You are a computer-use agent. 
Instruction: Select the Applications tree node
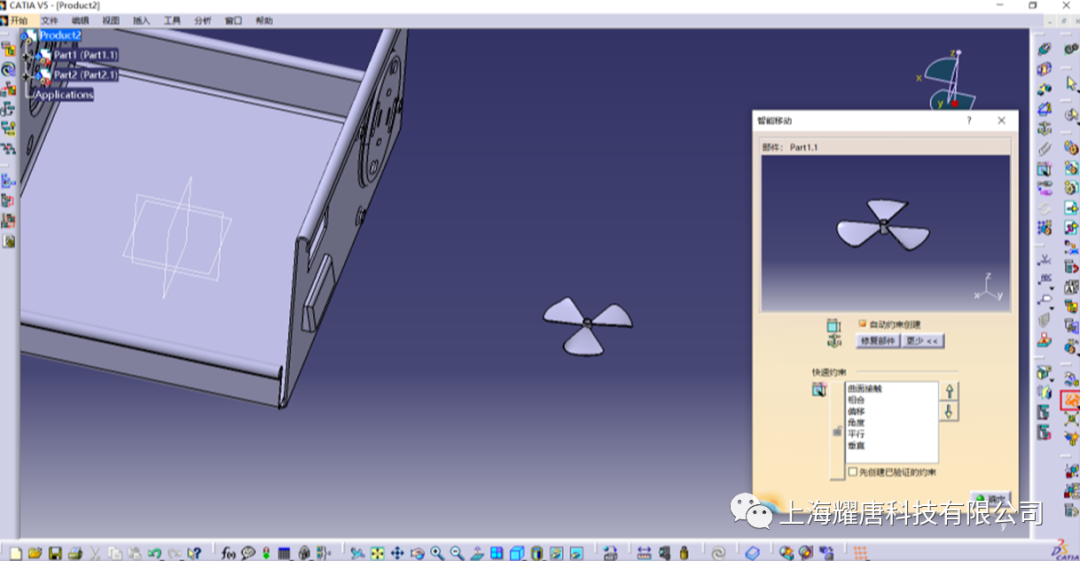tap(64, 94)
